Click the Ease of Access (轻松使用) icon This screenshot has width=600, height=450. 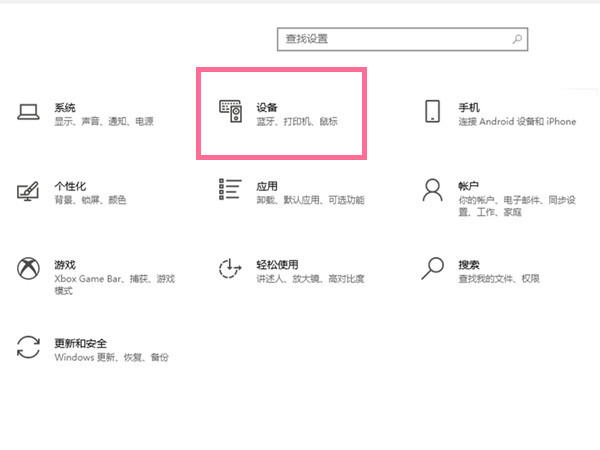(x=231, y=269)
